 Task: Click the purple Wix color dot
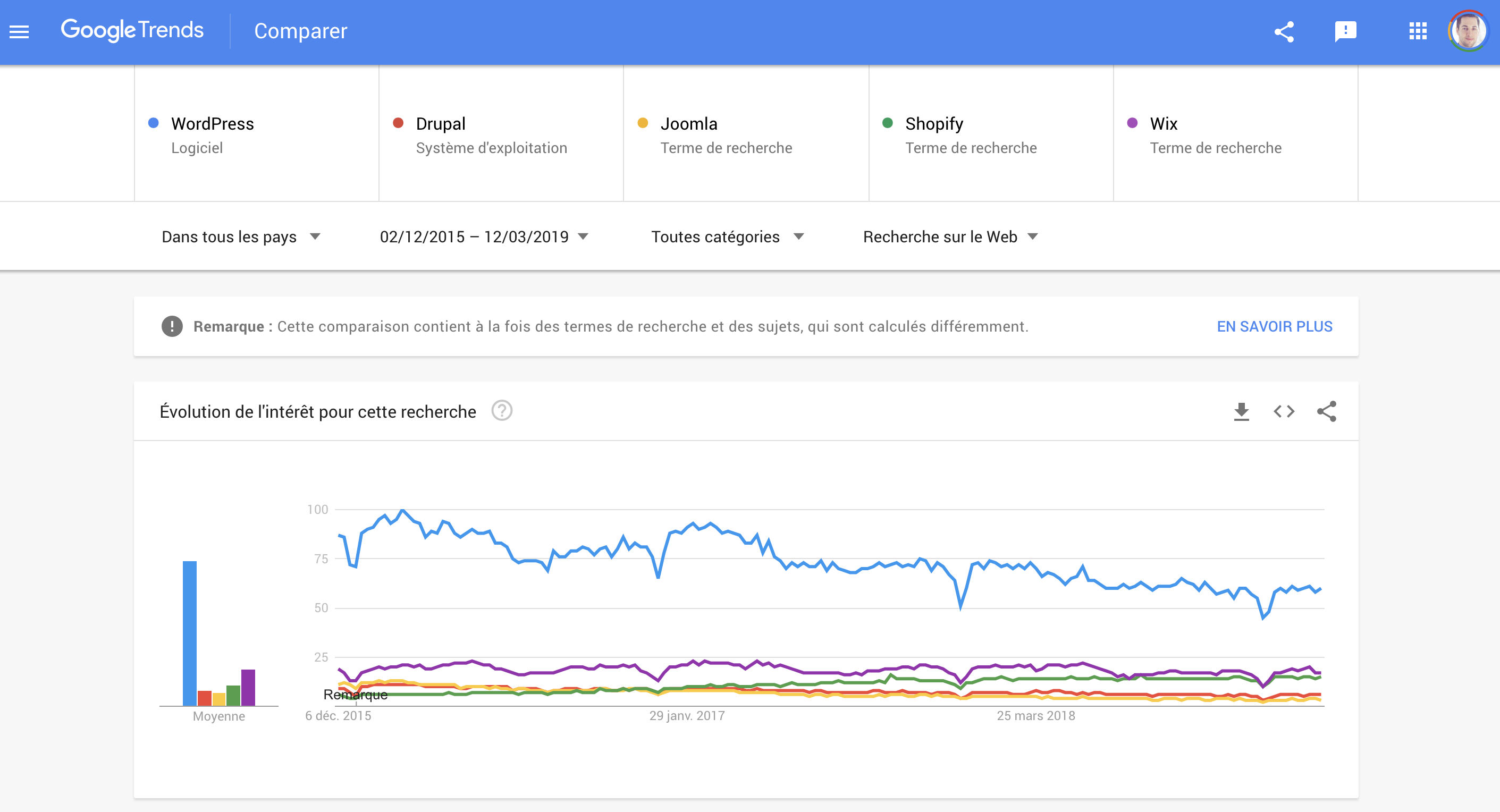pos(1133,123)
